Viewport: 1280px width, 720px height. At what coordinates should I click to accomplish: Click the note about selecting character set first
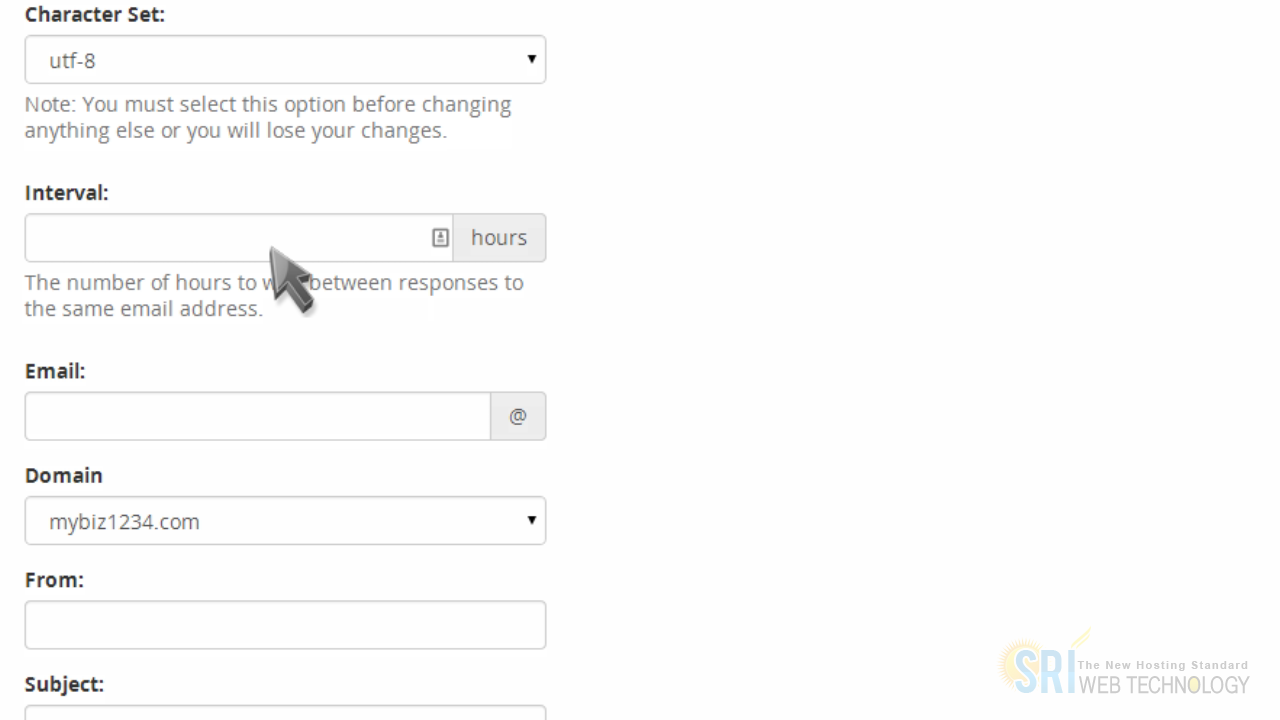click(268, 117)
